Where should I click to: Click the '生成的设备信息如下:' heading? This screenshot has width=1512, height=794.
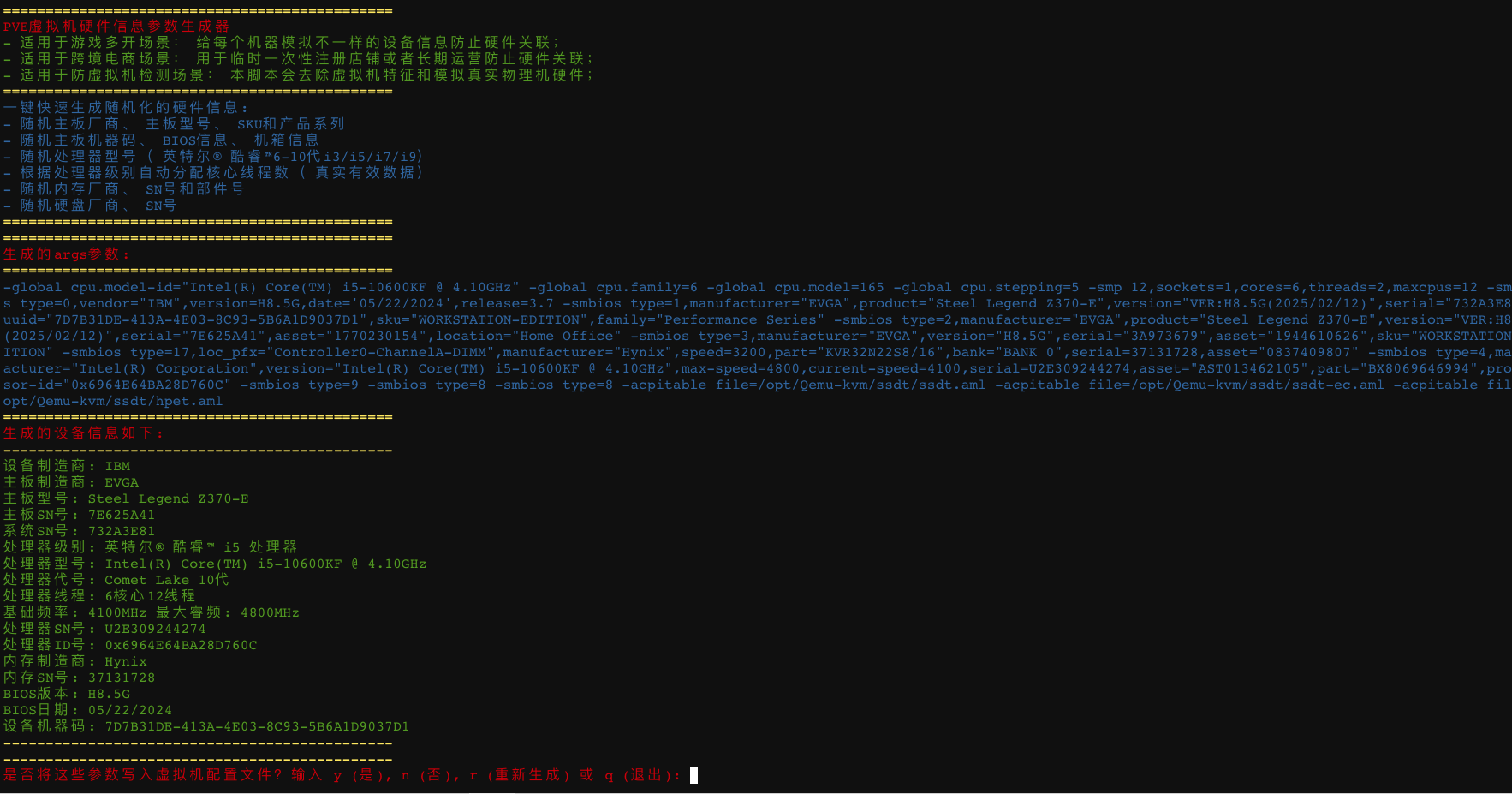(83, 433)
